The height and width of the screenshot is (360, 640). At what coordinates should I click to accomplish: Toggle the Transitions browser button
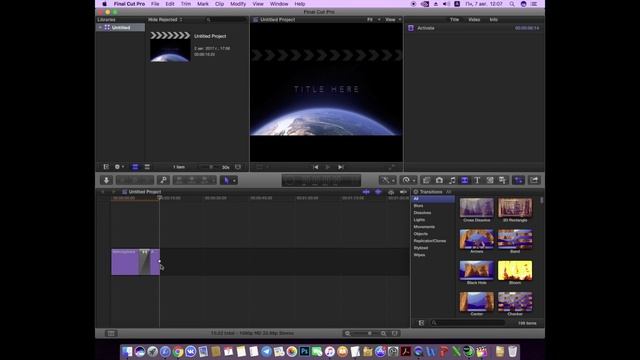click(x=464, y=180)
